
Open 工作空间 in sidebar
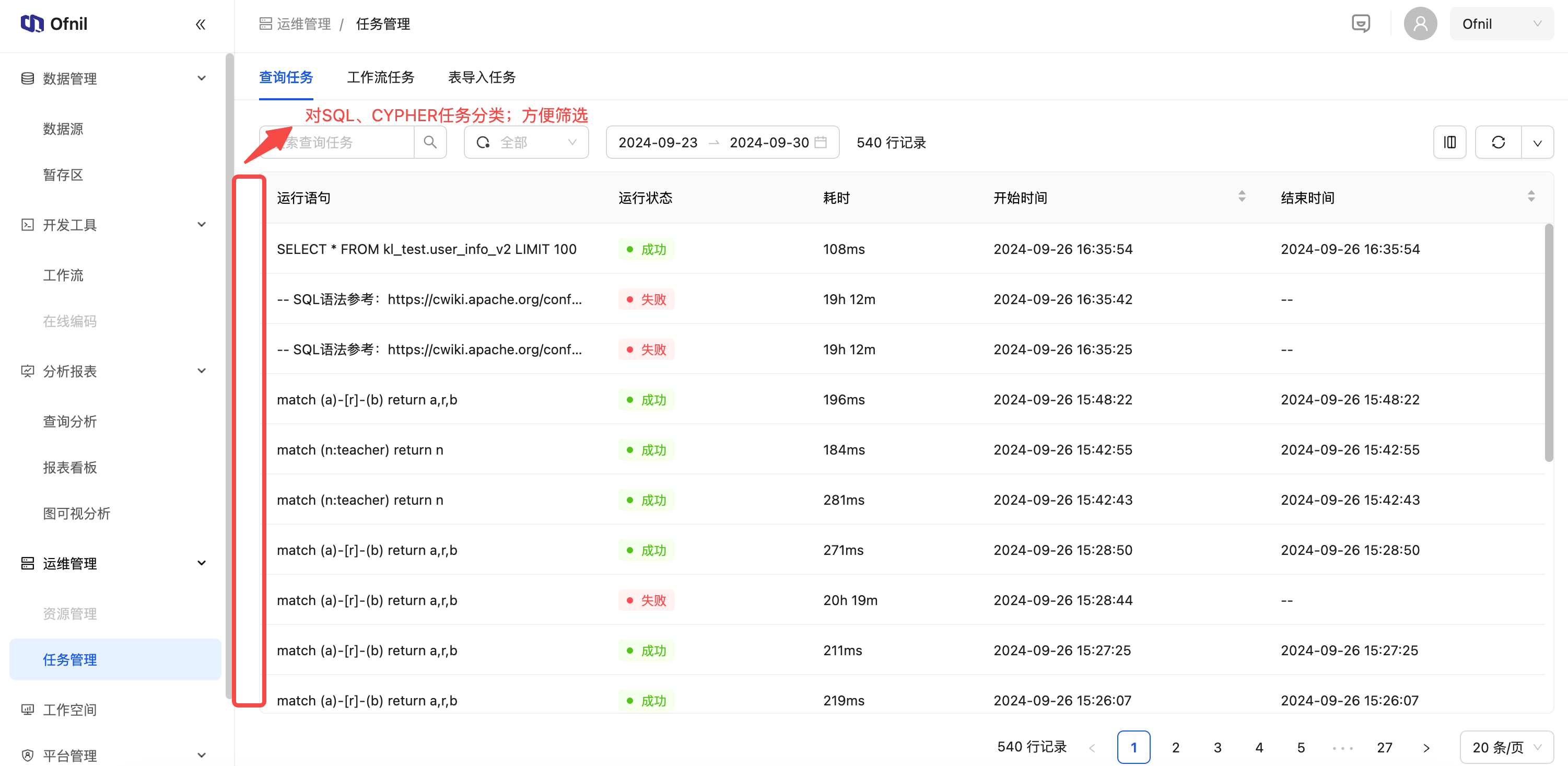(x=69, y=710)
